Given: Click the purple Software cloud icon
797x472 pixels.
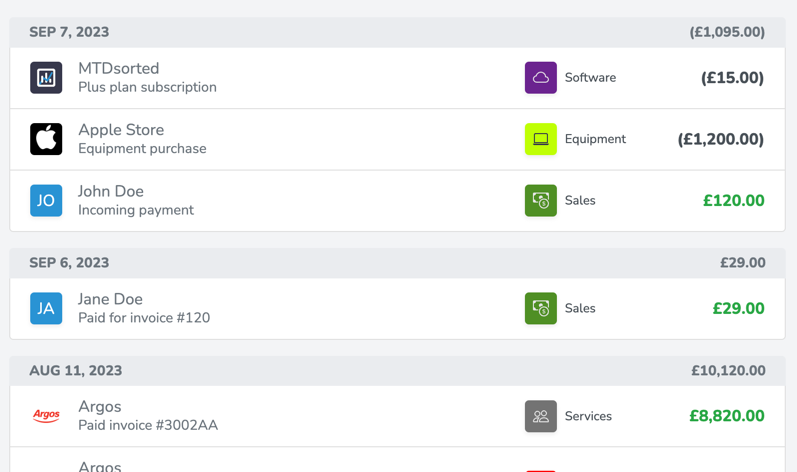Looking at the screenshot, I should pyautogui.click(x=541, y=78).
